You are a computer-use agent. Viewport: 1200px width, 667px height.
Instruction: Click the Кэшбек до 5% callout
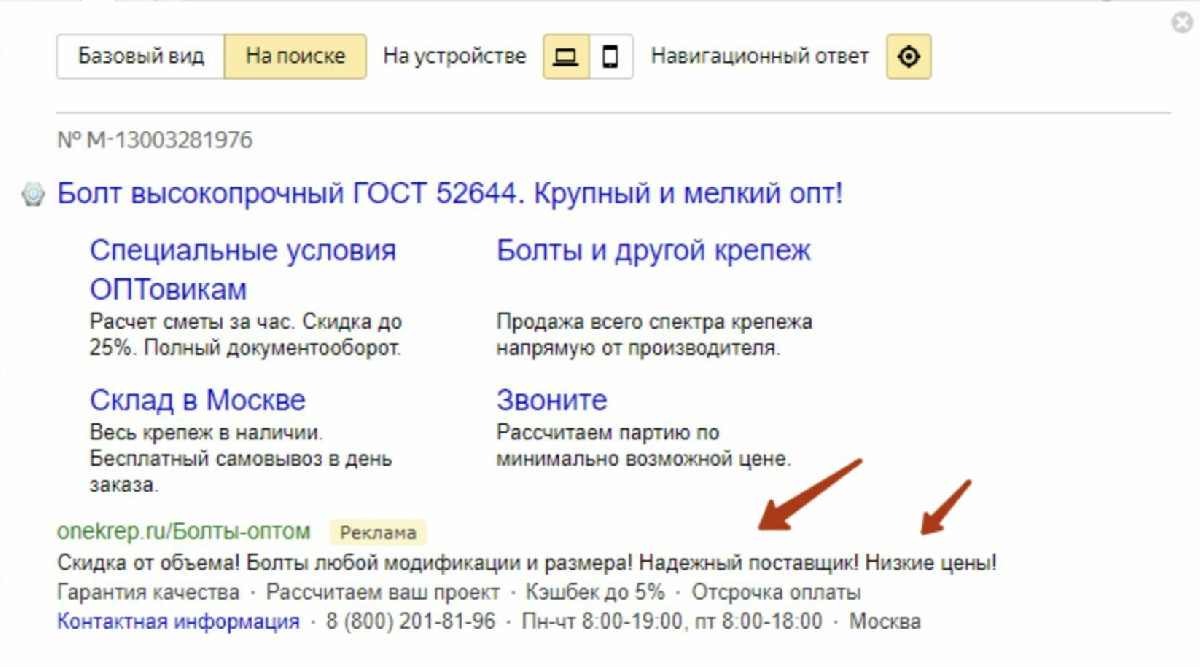[x=593, y=593]
